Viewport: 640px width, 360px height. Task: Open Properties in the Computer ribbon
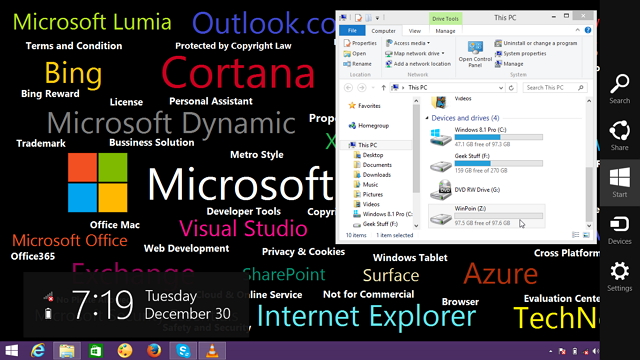tap(360, 43)
